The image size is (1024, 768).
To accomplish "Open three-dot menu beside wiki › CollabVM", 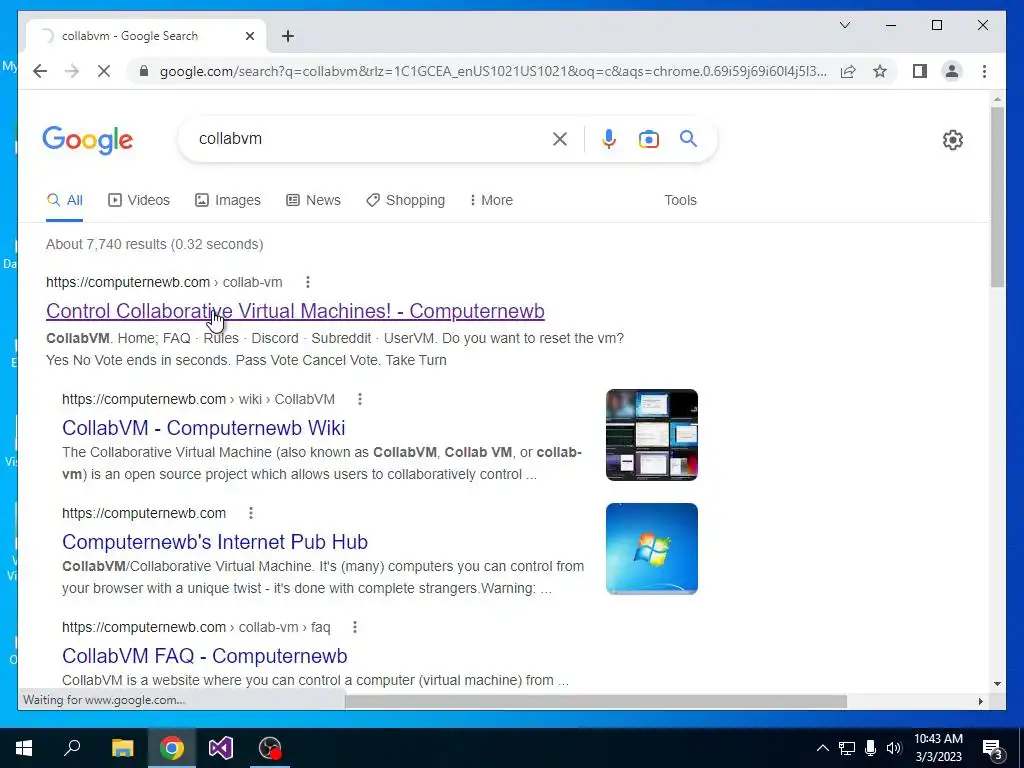I will tap(360, 399).
